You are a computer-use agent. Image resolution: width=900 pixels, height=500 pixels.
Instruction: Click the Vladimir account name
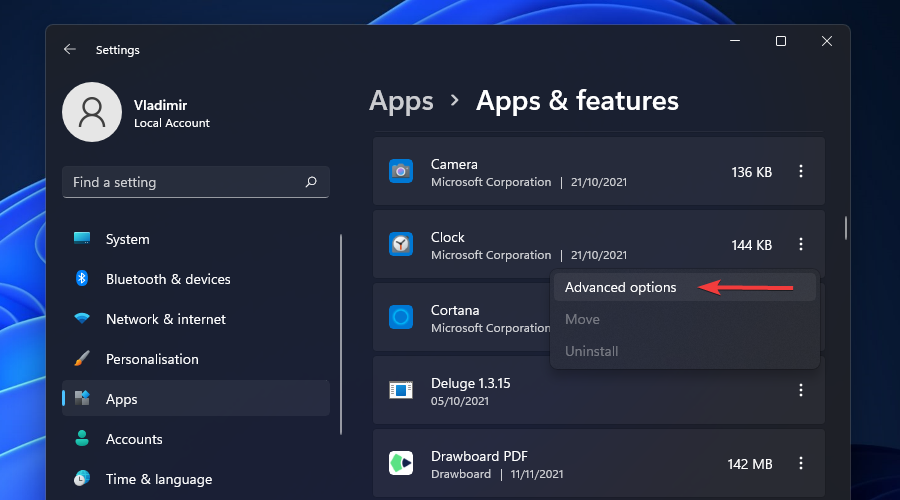click(160, 105)
